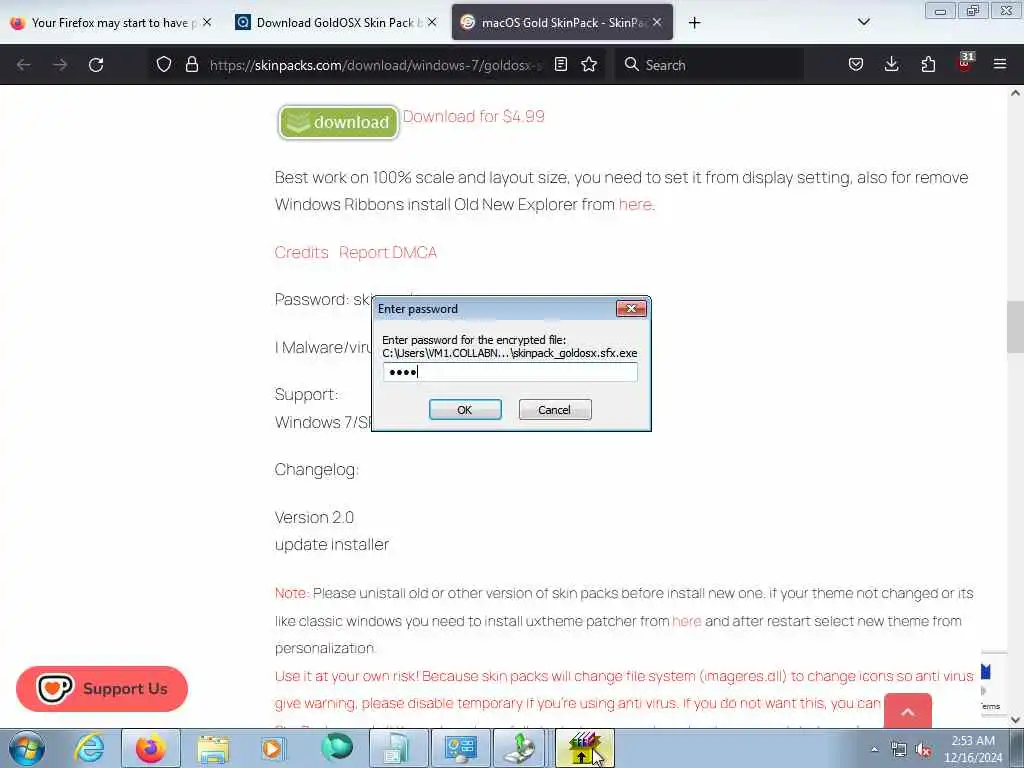Open the Extensions puzzle icon

(x=928, y=64)
